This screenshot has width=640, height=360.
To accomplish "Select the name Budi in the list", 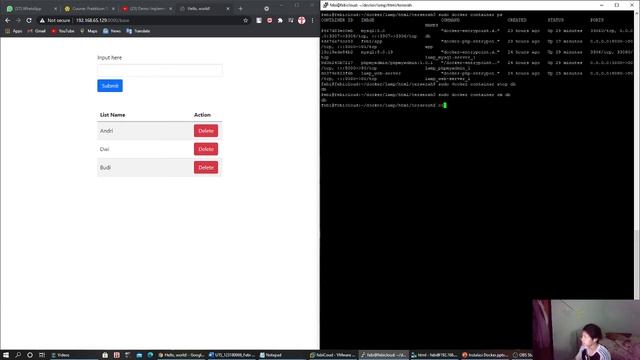I will pyautogui.click(x=105, y=167).
